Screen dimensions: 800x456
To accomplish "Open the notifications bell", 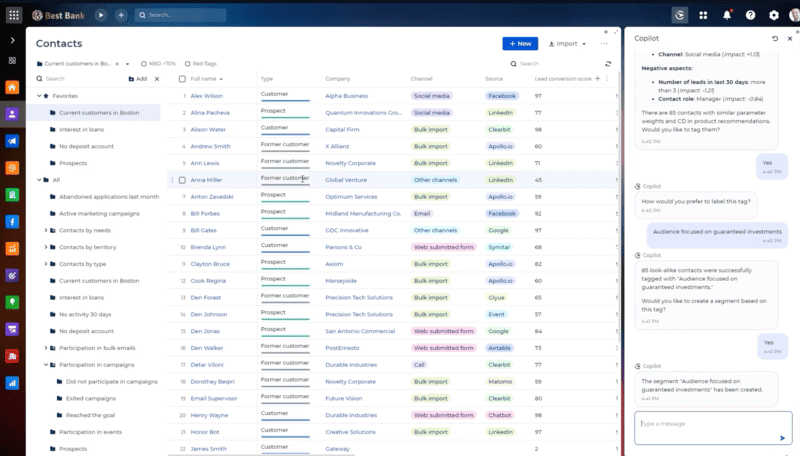I will coord(727,15).
